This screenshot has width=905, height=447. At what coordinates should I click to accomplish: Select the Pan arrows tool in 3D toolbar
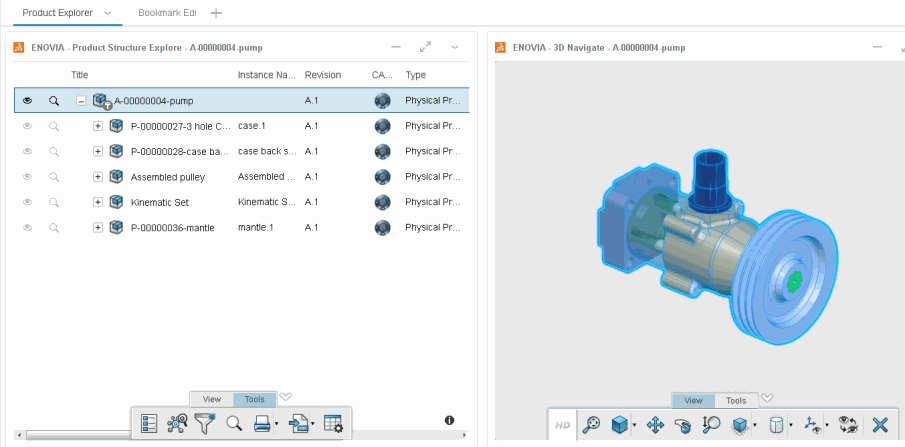[x=656, y=424]
